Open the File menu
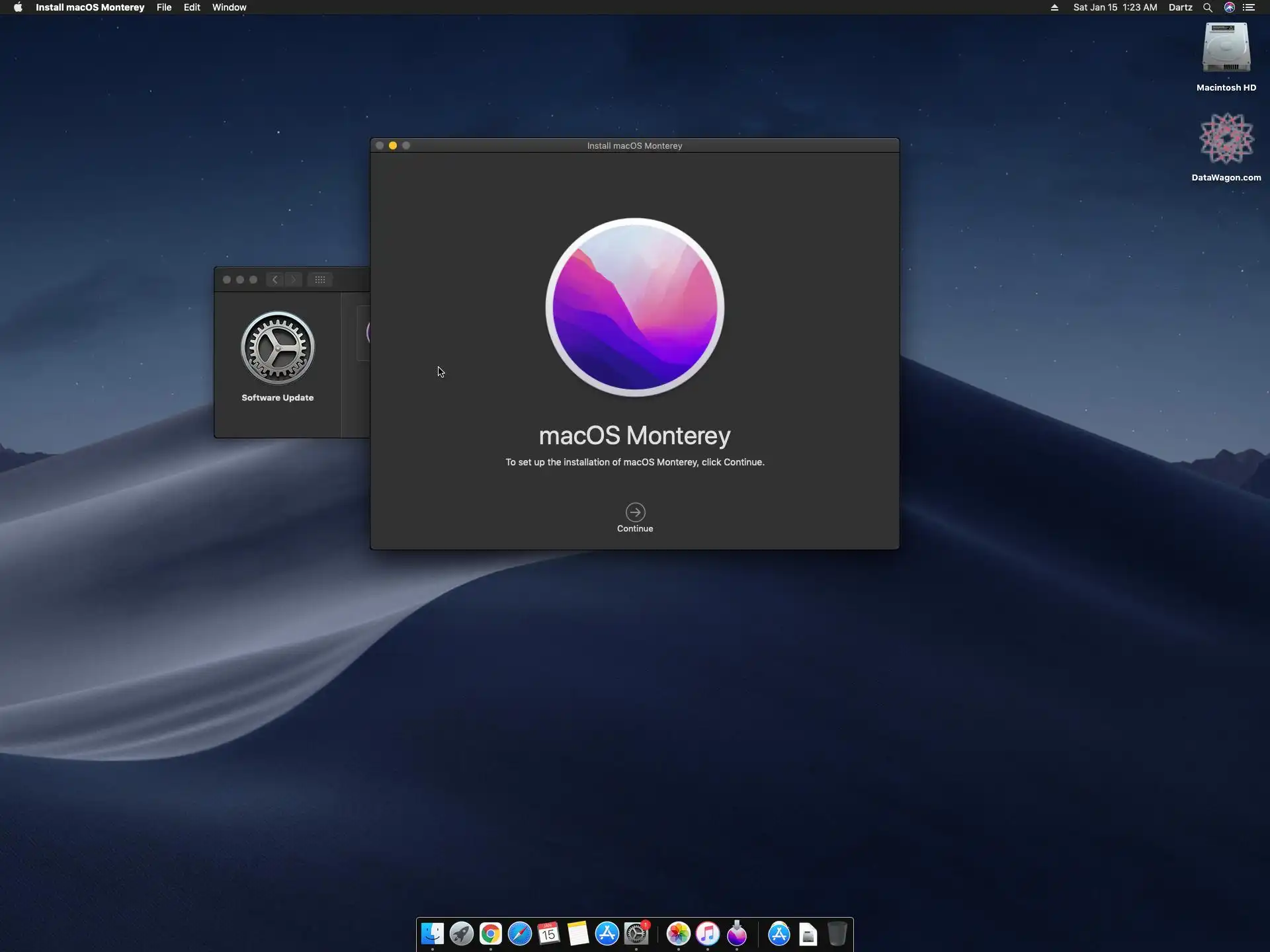The image size is (1270, 952). pos(164,7)
